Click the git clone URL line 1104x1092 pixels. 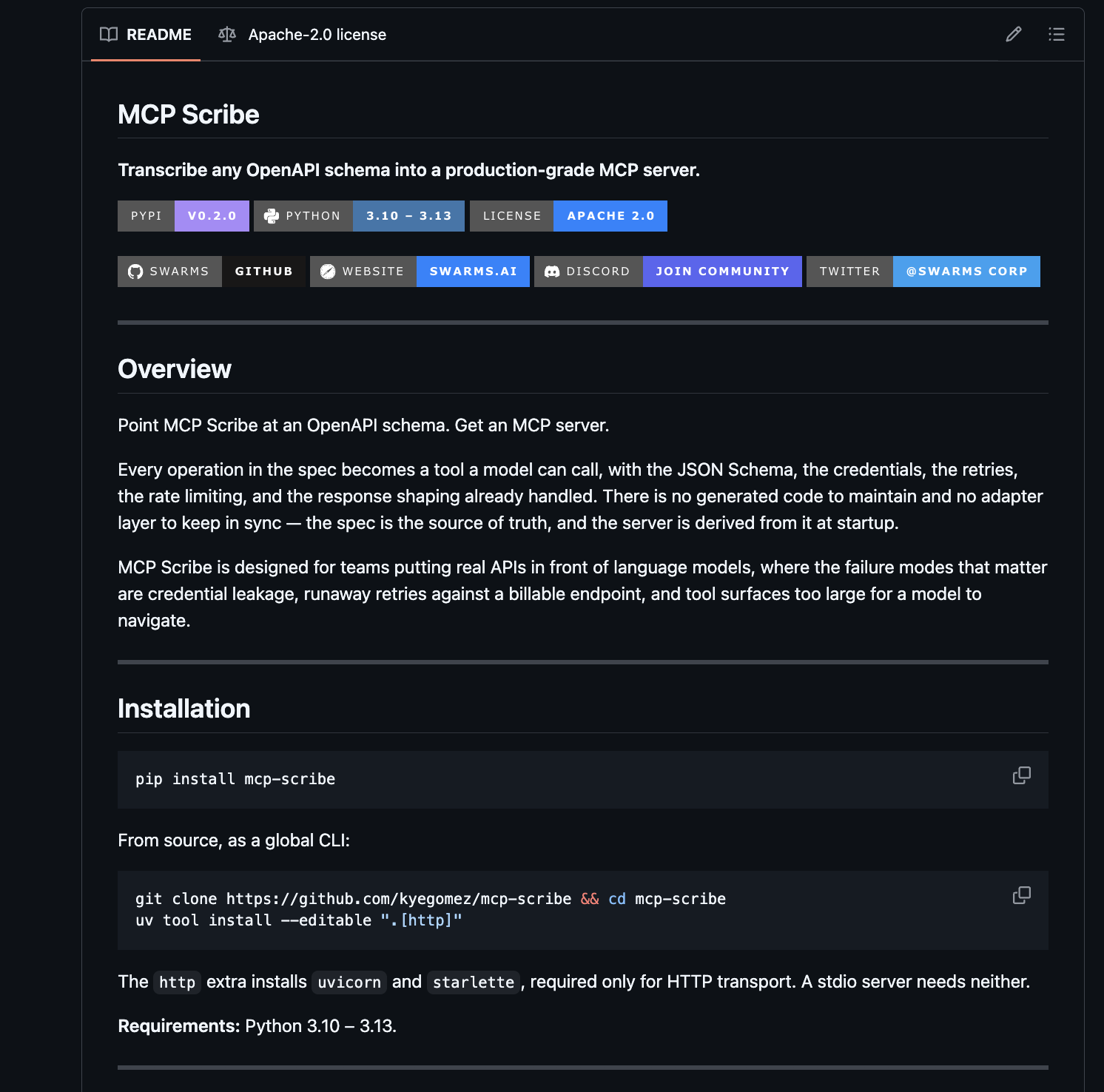[431, 899]
